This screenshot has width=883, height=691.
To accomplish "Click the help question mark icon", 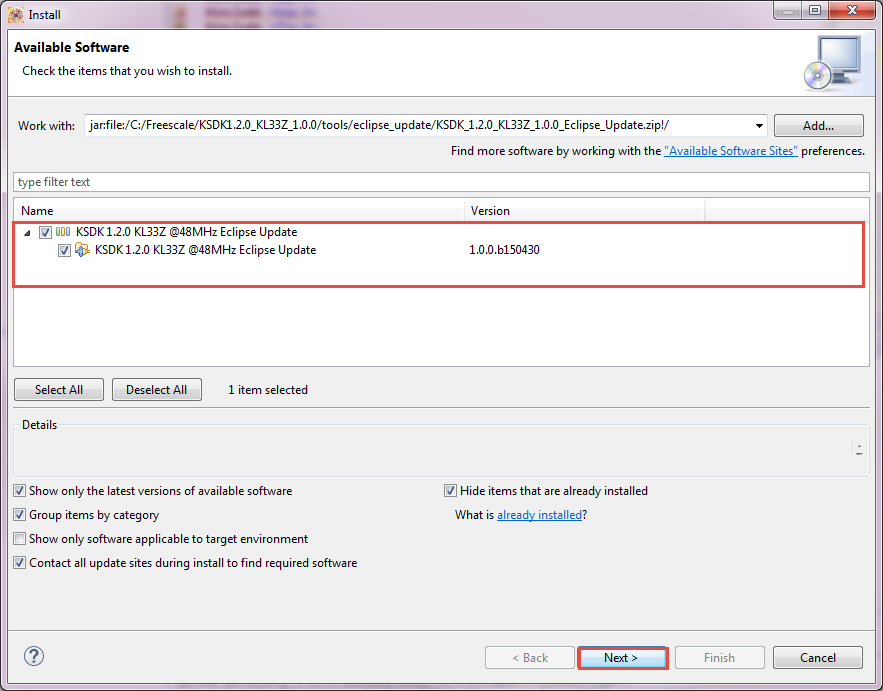I will click(x=34, y=656).
